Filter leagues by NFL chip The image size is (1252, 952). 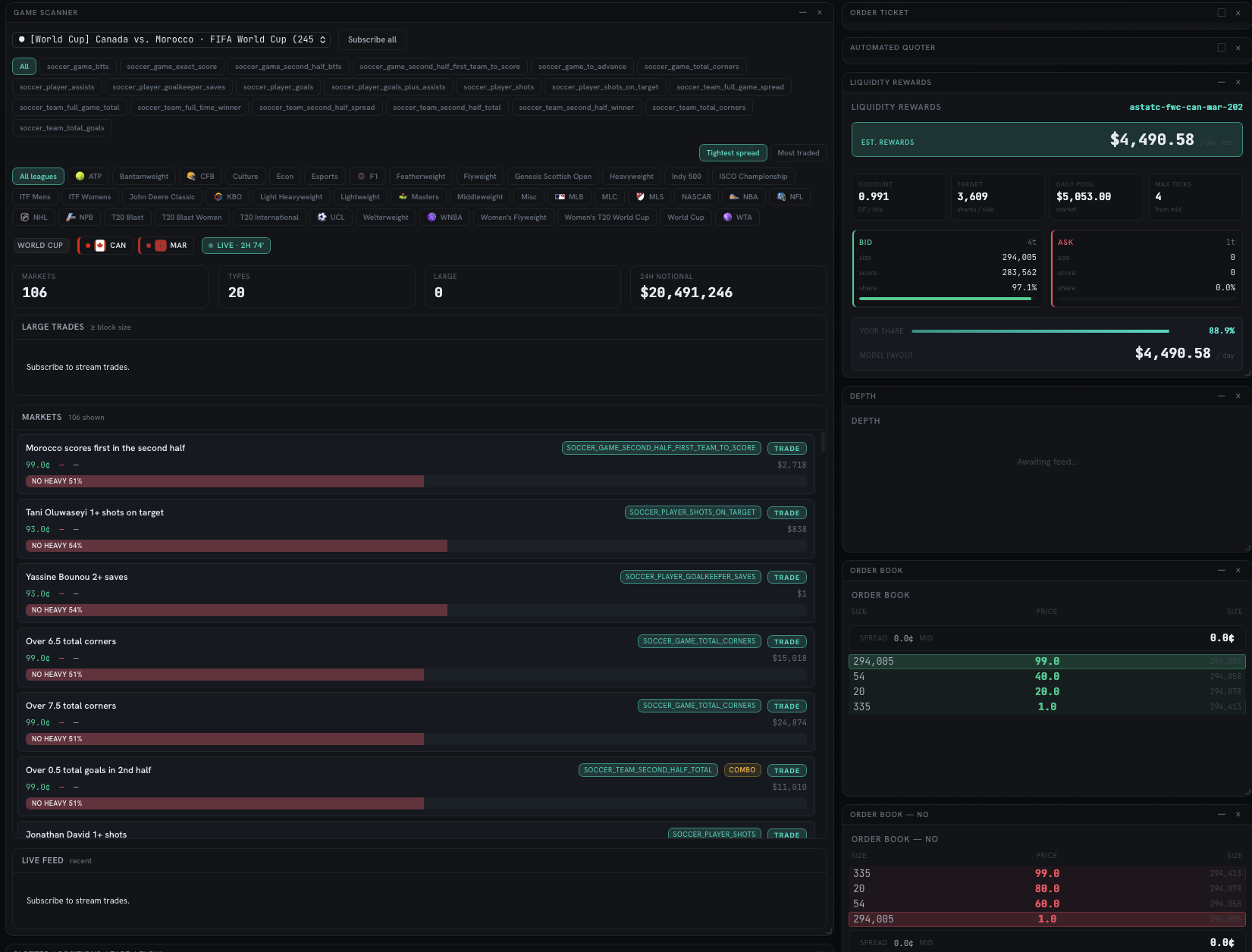click(789, 197)
